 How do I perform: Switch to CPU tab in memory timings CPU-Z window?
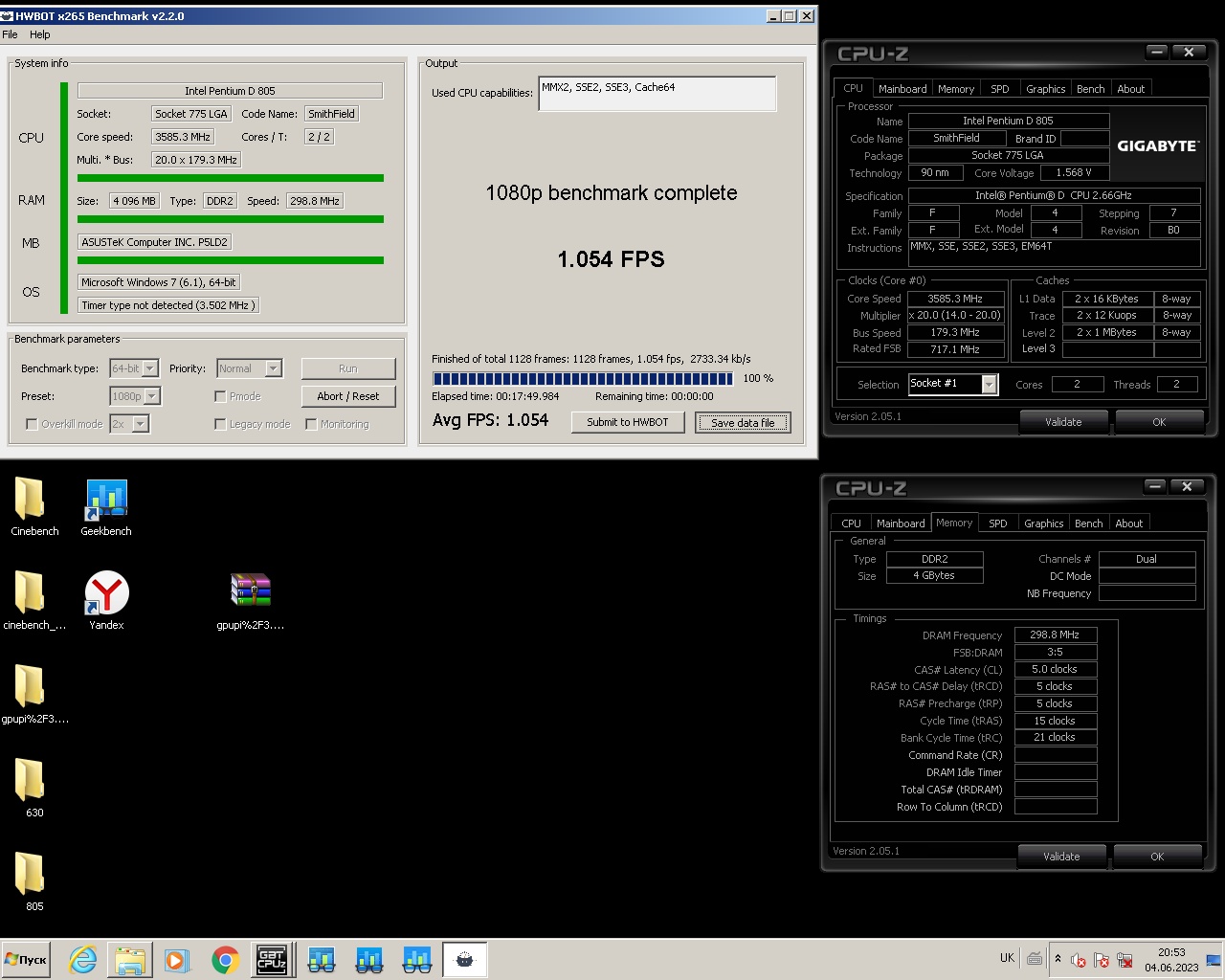tap(851, 523)
